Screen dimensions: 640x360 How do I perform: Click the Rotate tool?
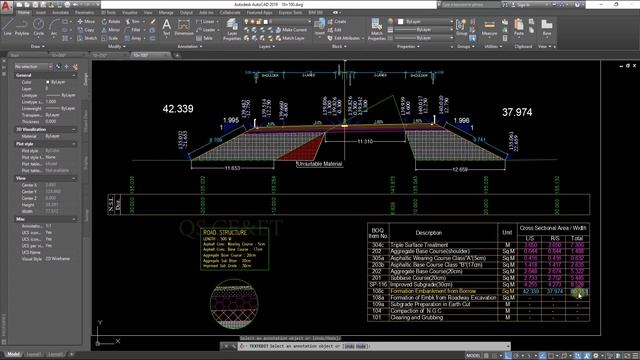pyautogui.click(x=111, y=21)
